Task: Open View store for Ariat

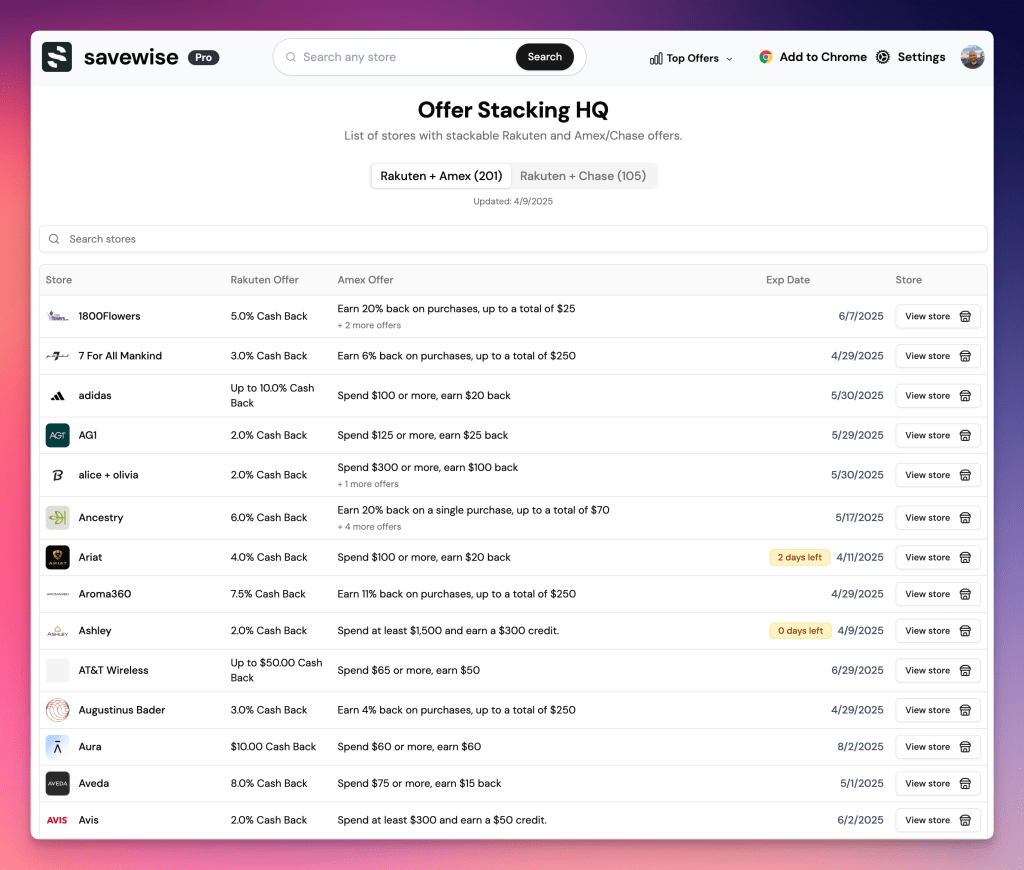Action: [x=937, y=557]
